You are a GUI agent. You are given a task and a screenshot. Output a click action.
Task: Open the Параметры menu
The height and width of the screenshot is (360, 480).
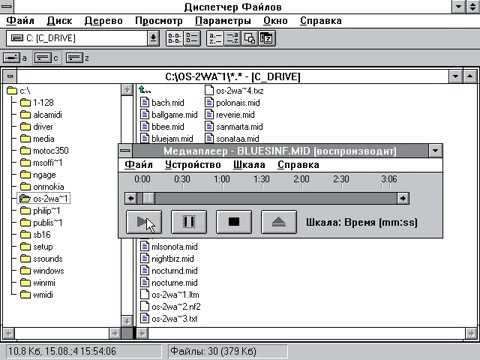point(223,21)
